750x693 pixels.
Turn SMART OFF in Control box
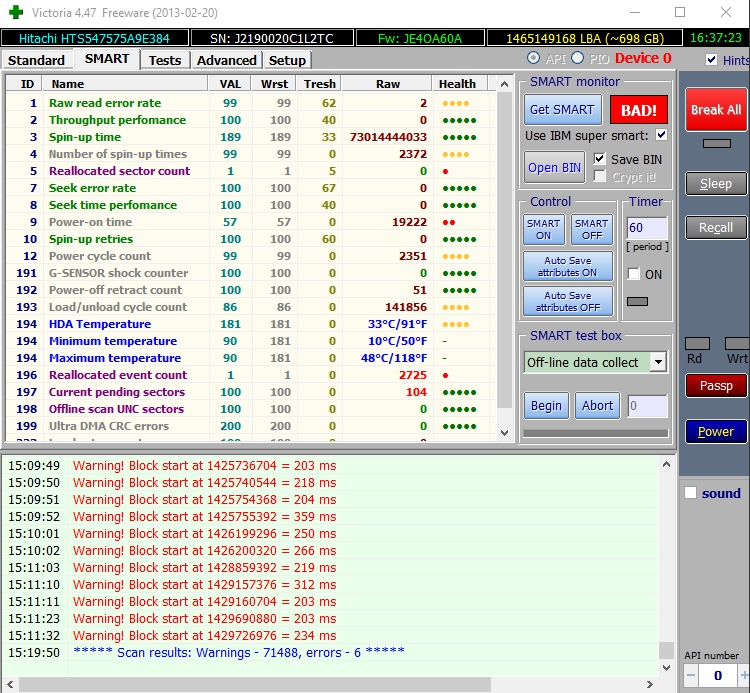pyautogui.click(x=592, y=230)
